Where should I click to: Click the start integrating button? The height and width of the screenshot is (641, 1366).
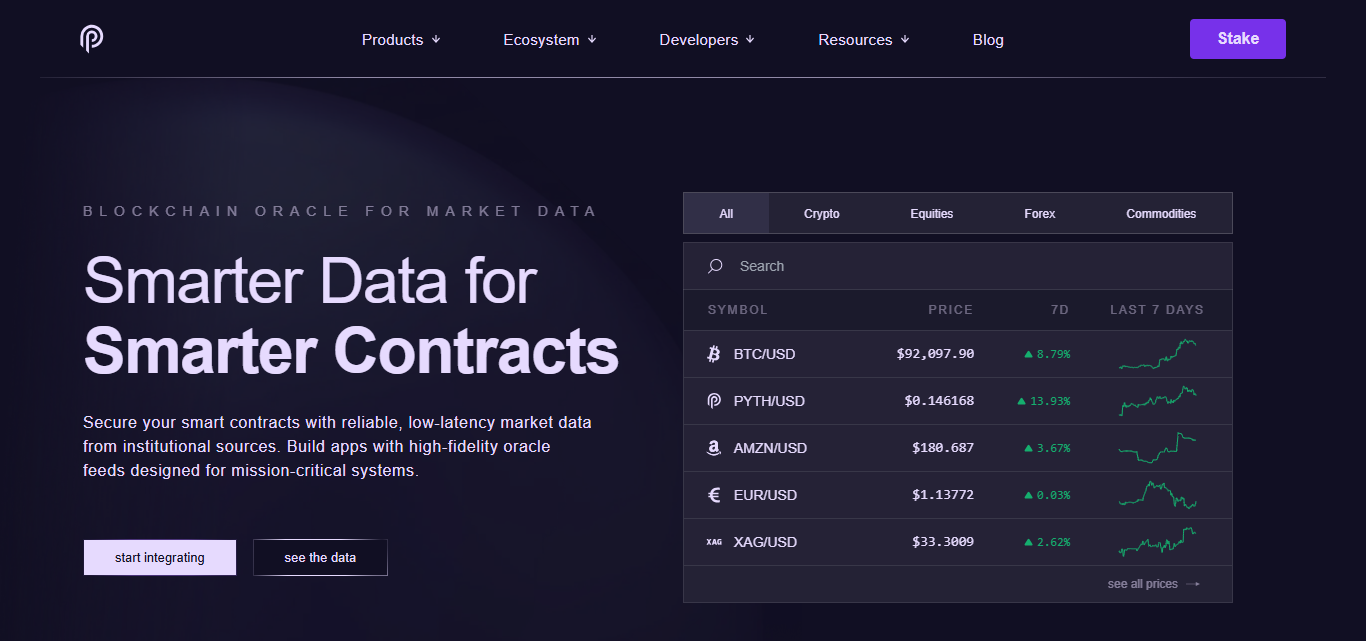[160, 558]
